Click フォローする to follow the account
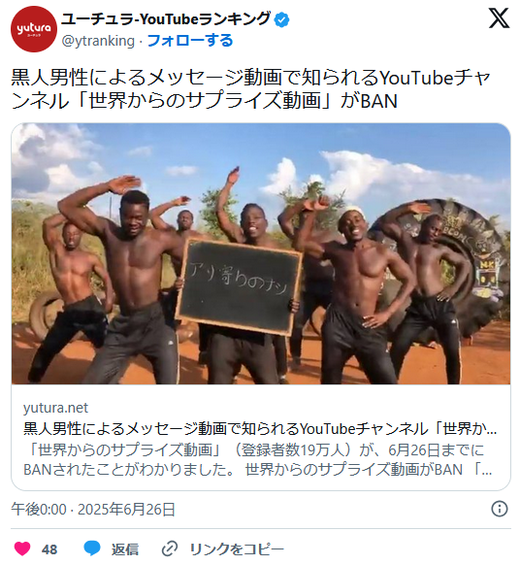 pyautogui.click(x=190, y=40)
